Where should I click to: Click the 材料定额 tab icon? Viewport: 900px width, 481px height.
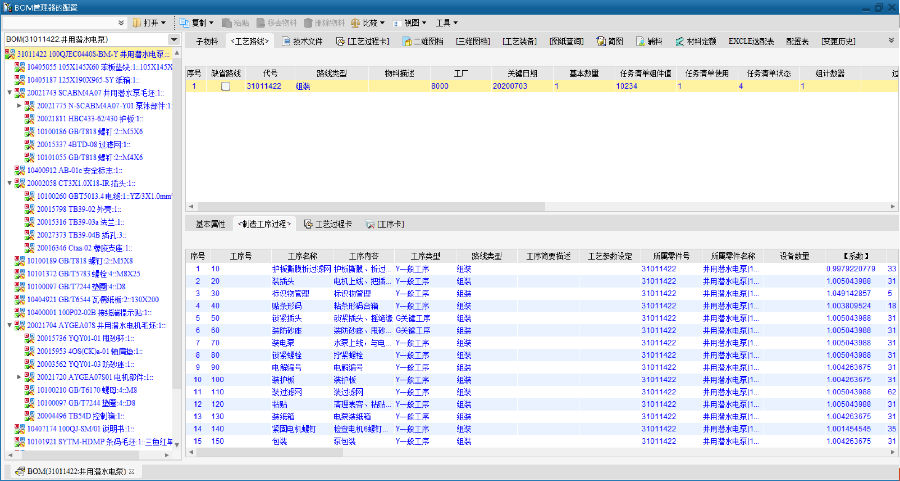(x=679, y=42)
